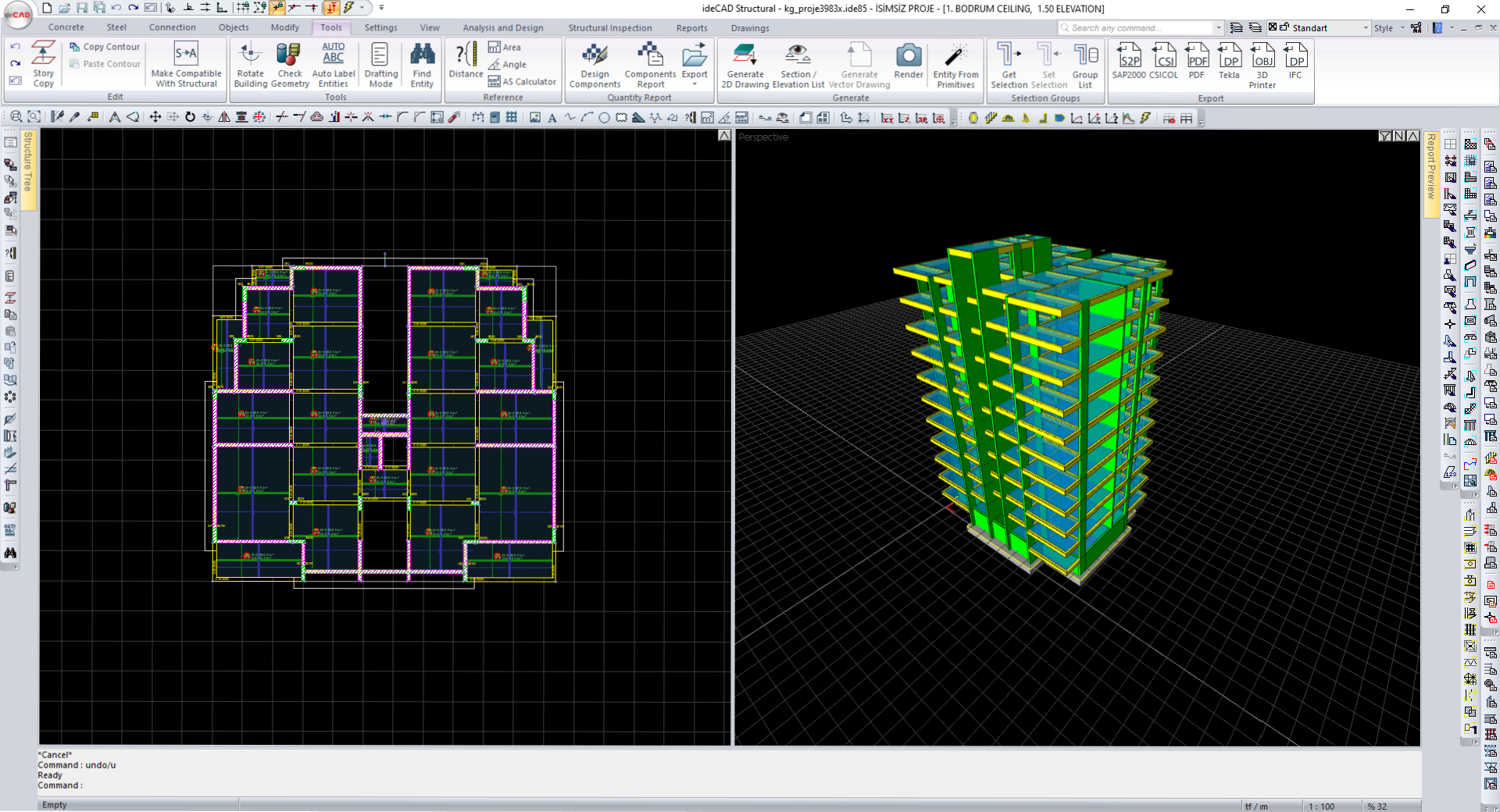Viewport: 1500px width, 812px height.
Task: Toggle the filter icon in Perspective view
Action: [1384, 136]
